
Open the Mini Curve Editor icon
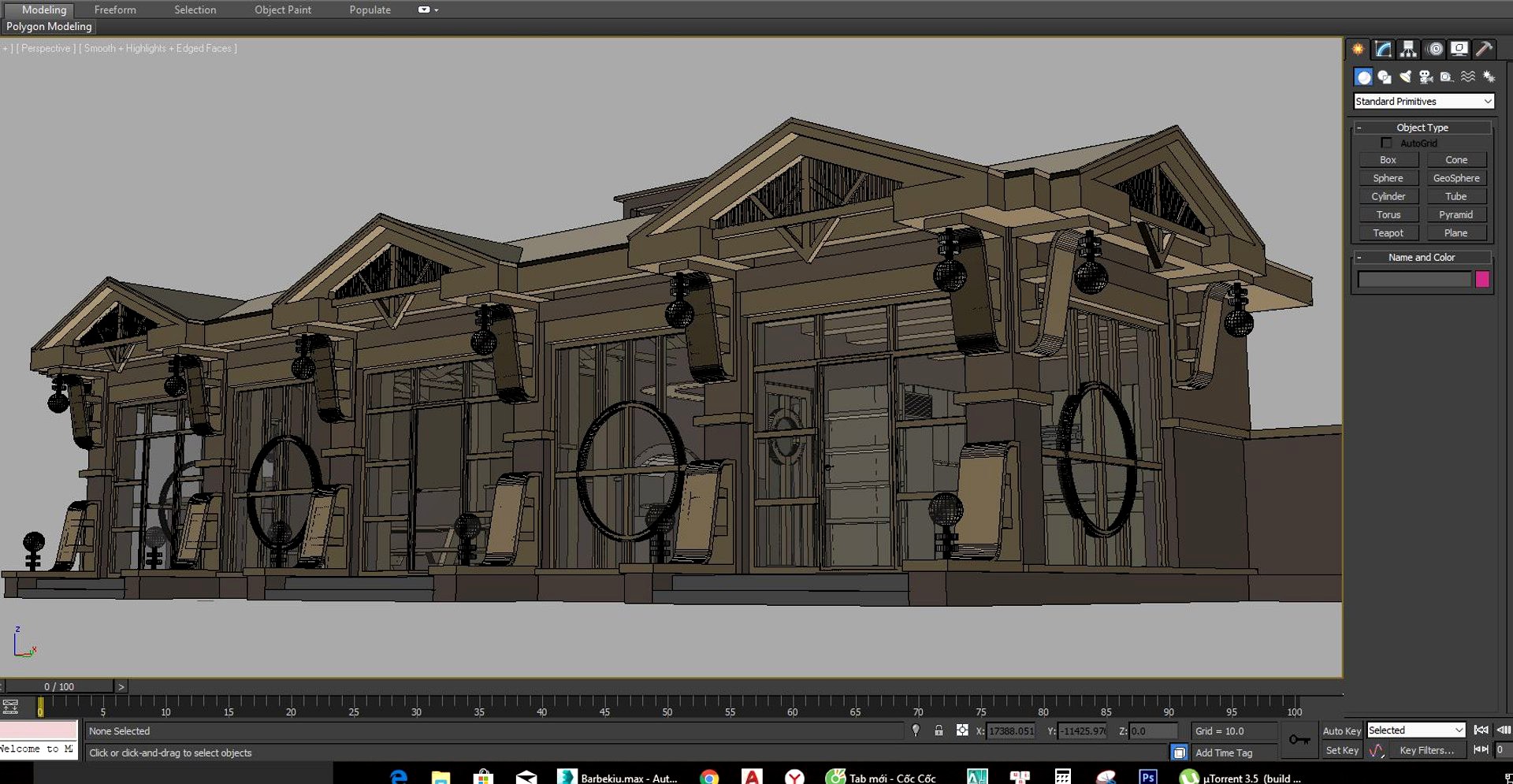[x=10, y=706]
